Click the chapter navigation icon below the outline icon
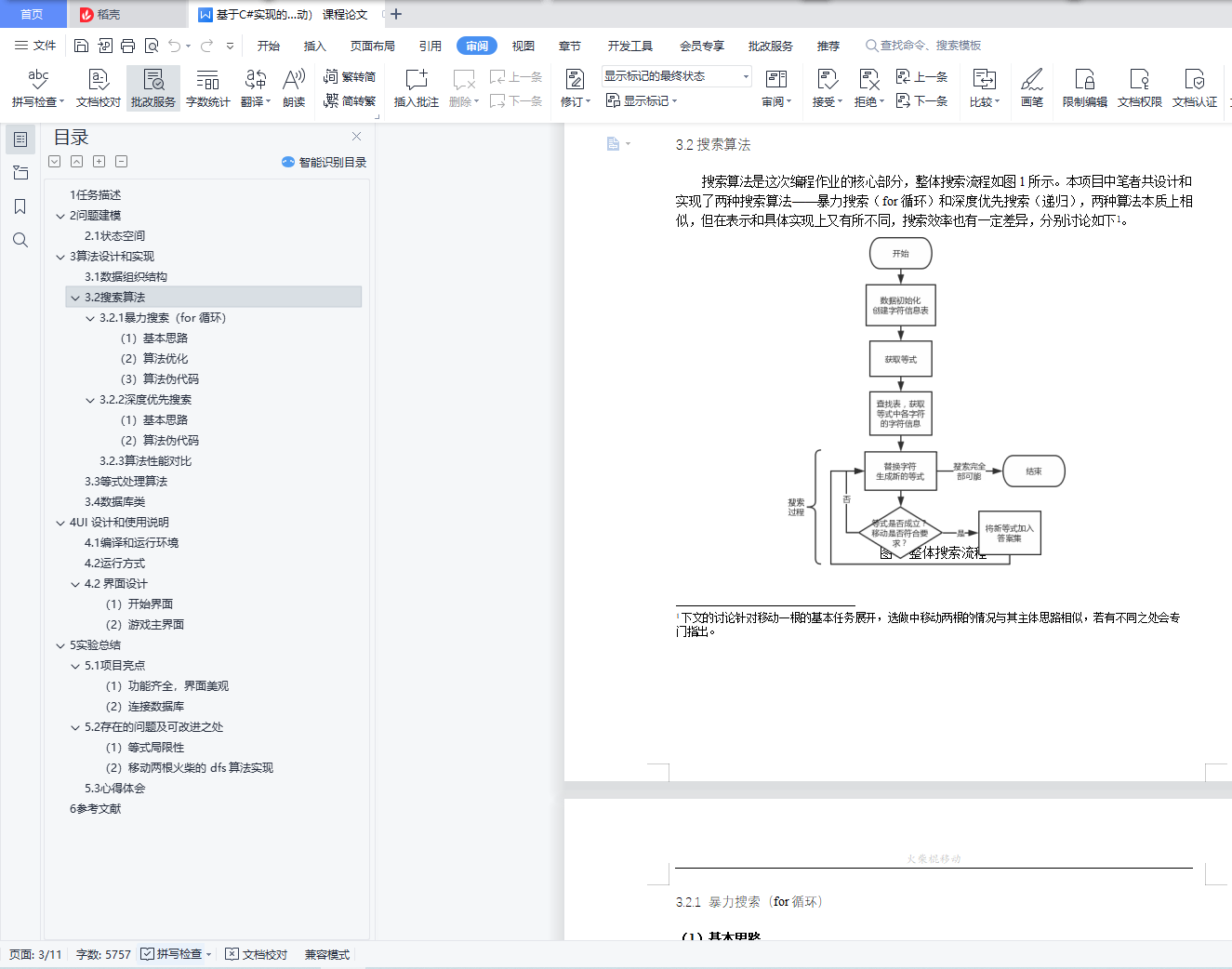Screen dimensions: 1232x969 (20, 173)
